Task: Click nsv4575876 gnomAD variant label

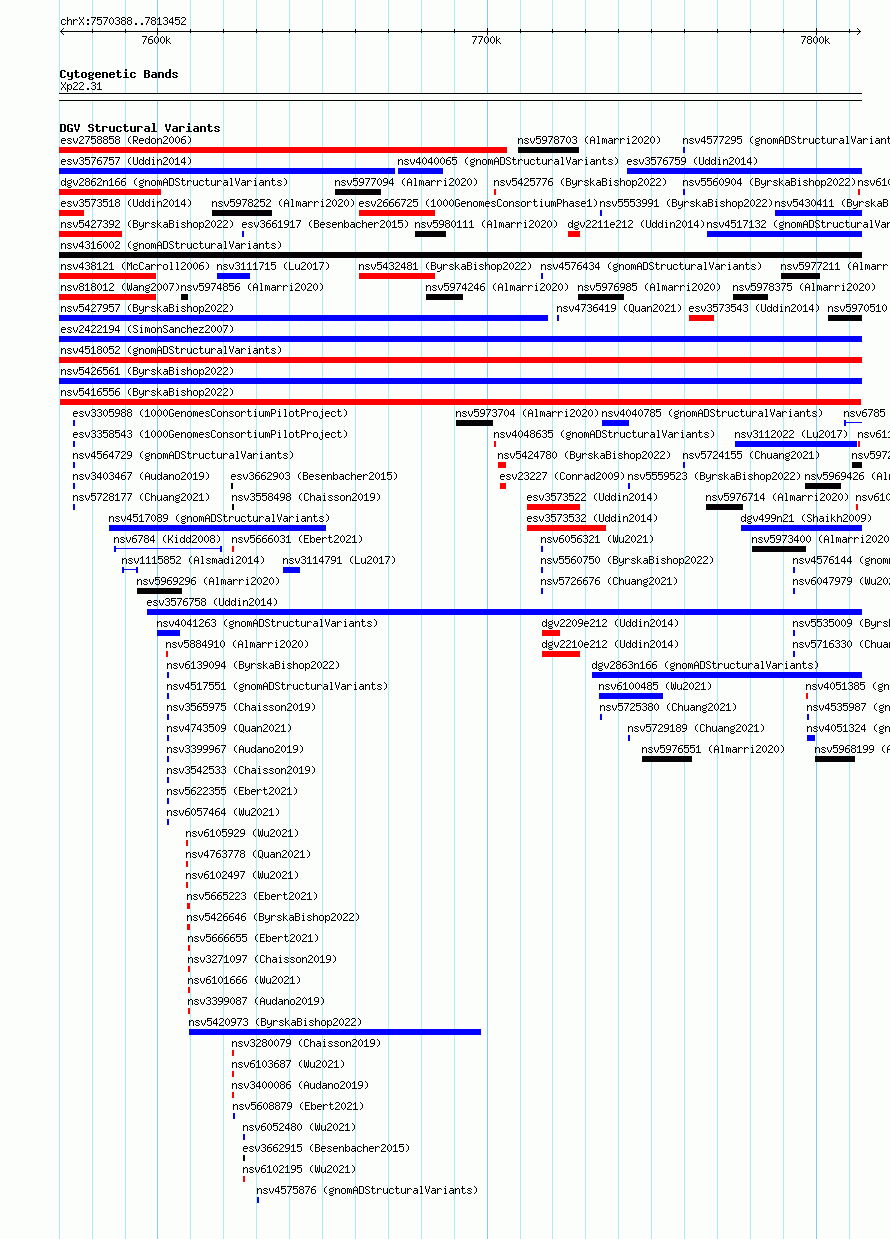Action: [367, 1191]
